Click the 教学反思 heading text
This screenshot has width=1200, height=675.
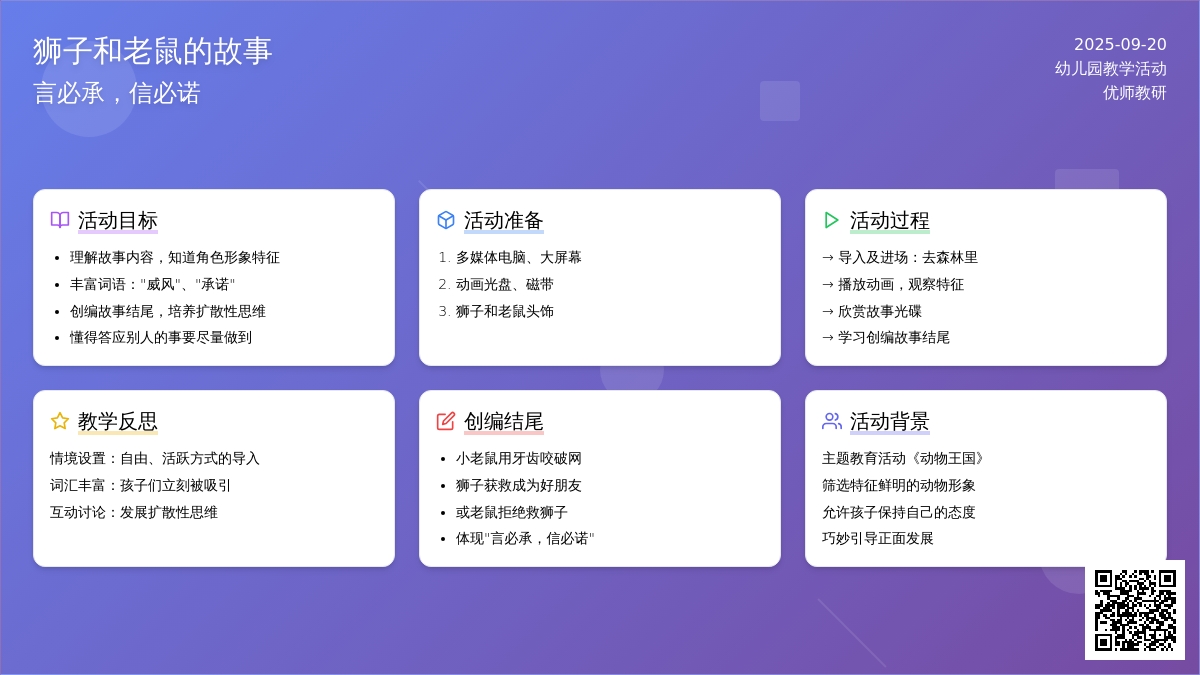(118, 421)
